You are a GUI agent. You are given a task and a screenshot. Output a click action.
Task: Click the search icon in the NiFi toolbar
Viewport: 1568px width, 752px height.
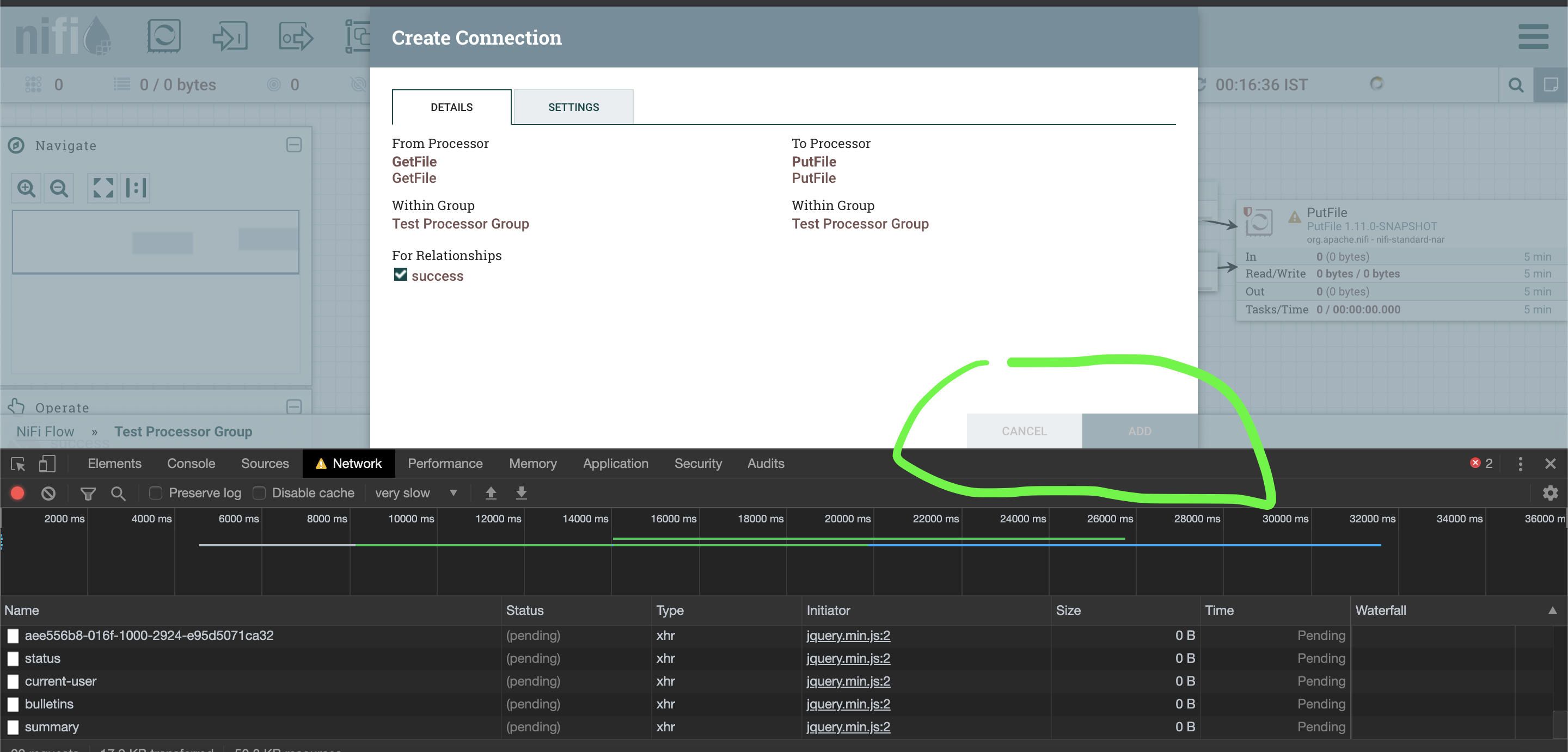click(1516, 84)
